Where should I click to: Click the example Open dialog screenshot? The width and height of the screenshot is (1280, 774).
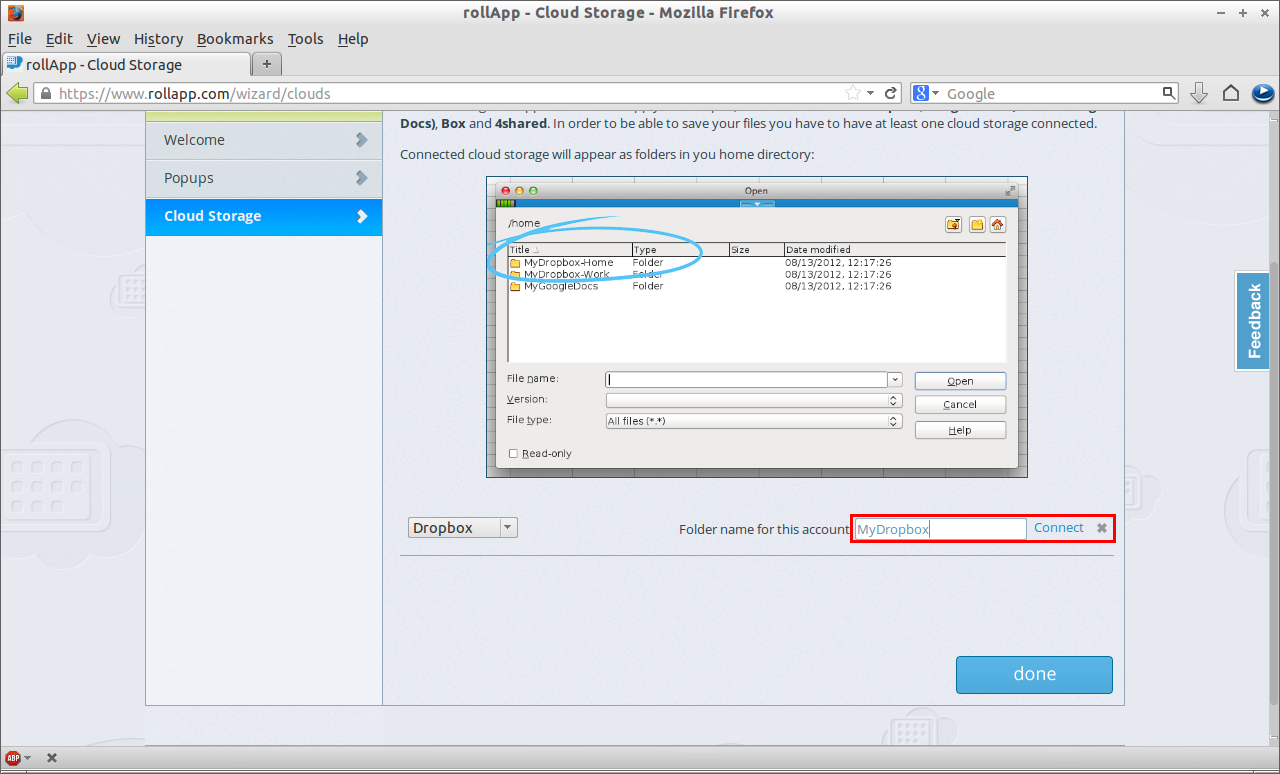(757, 327)
